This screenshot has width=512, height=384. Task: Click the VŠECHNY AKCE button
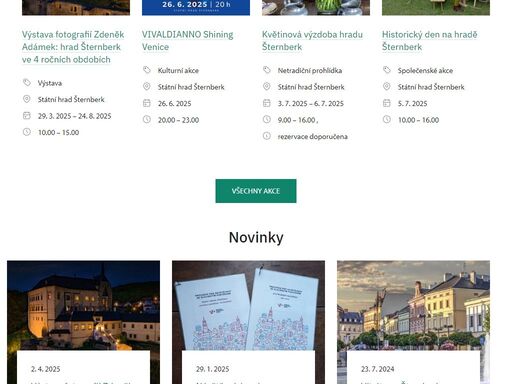coord(256,191)
